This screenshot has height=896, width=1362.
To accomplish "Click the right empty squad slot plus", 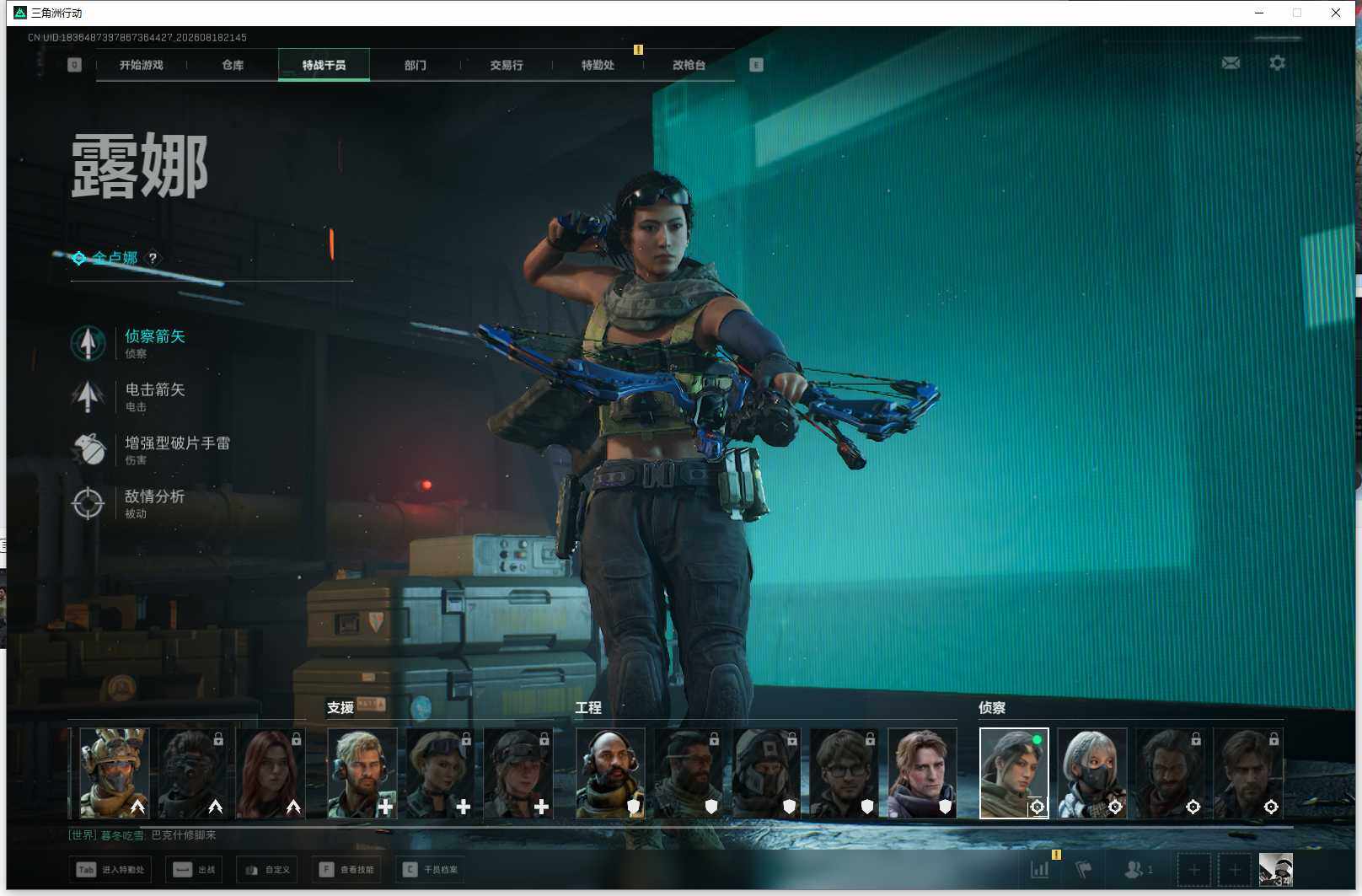I will [x=1235, y=869].
